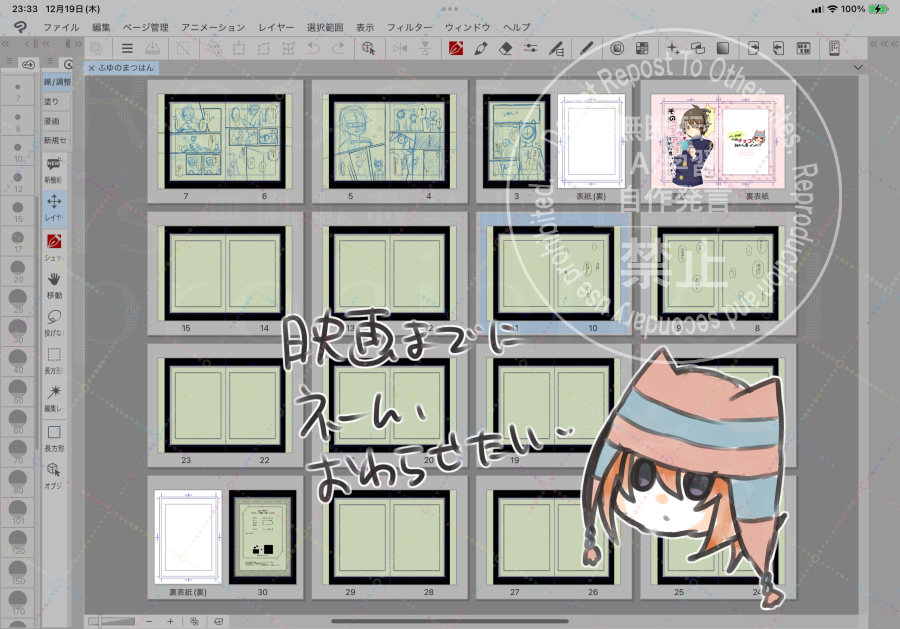Select the 漫画 tool category
The height and width of the screenshot is (629, 900).
pos(54,120)
